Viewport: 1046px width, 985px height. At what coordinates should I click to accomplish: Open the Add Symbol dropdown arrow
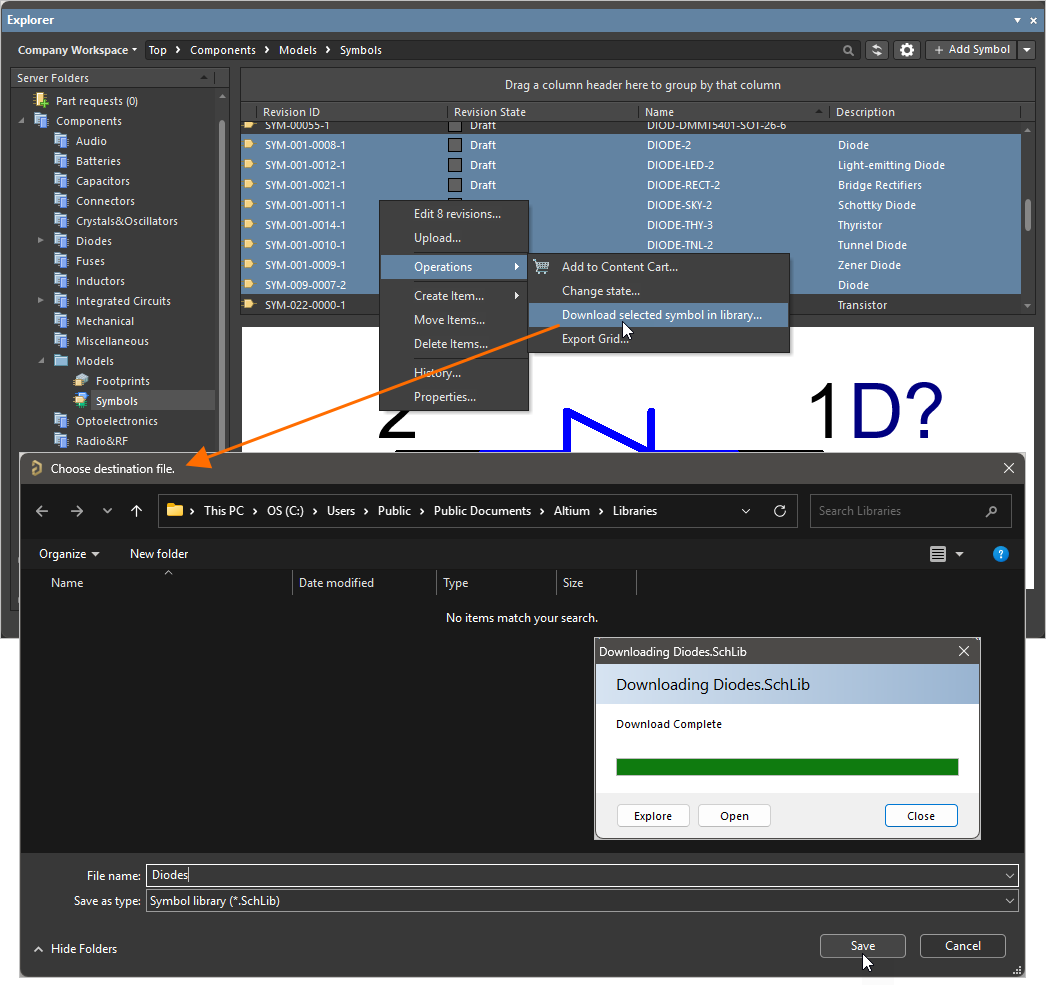(x=1027, y=50)
